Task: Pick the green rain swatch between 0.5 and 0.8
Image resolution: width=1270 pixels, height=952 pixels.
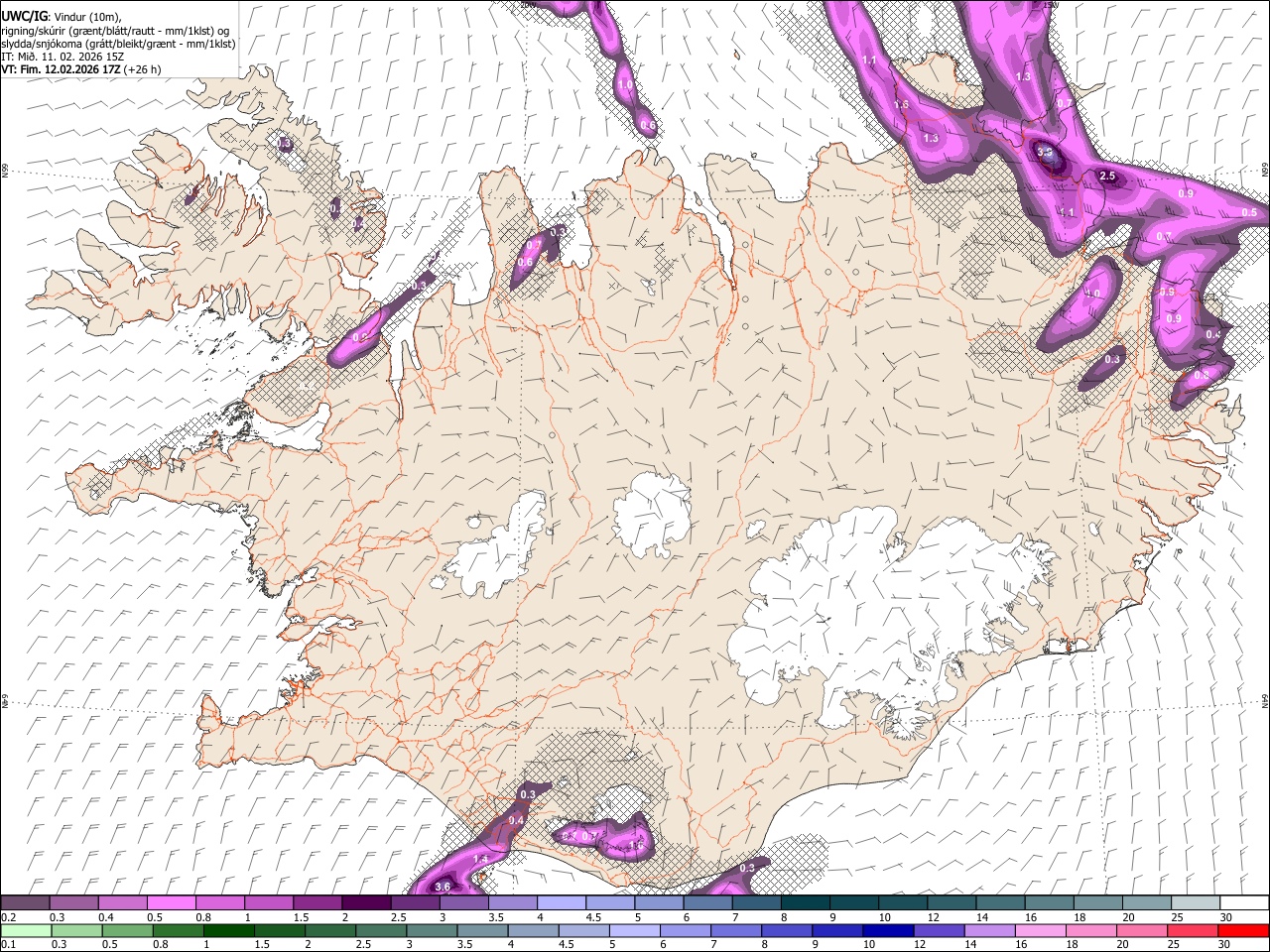Action: (x=128, y=930)
